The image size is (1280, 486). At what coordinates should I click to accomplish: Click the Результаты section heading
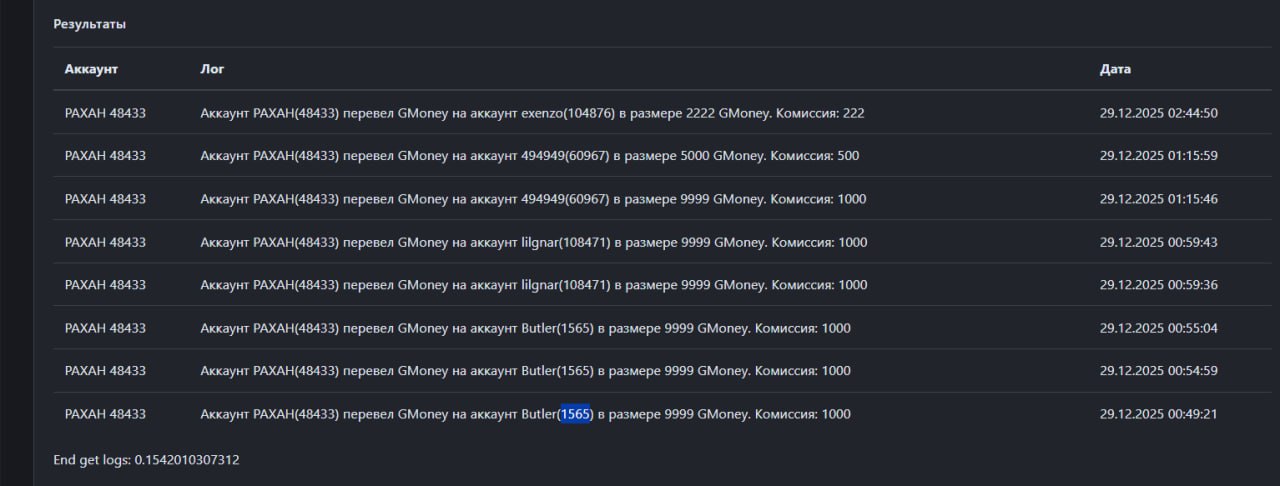(x=90, y=24)
